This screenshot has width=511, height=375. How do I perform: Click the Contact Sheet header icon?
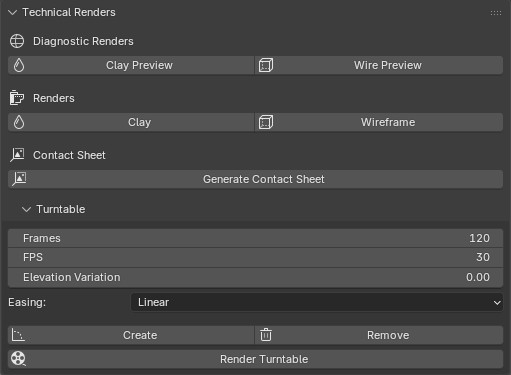click(x=17, y=155)
